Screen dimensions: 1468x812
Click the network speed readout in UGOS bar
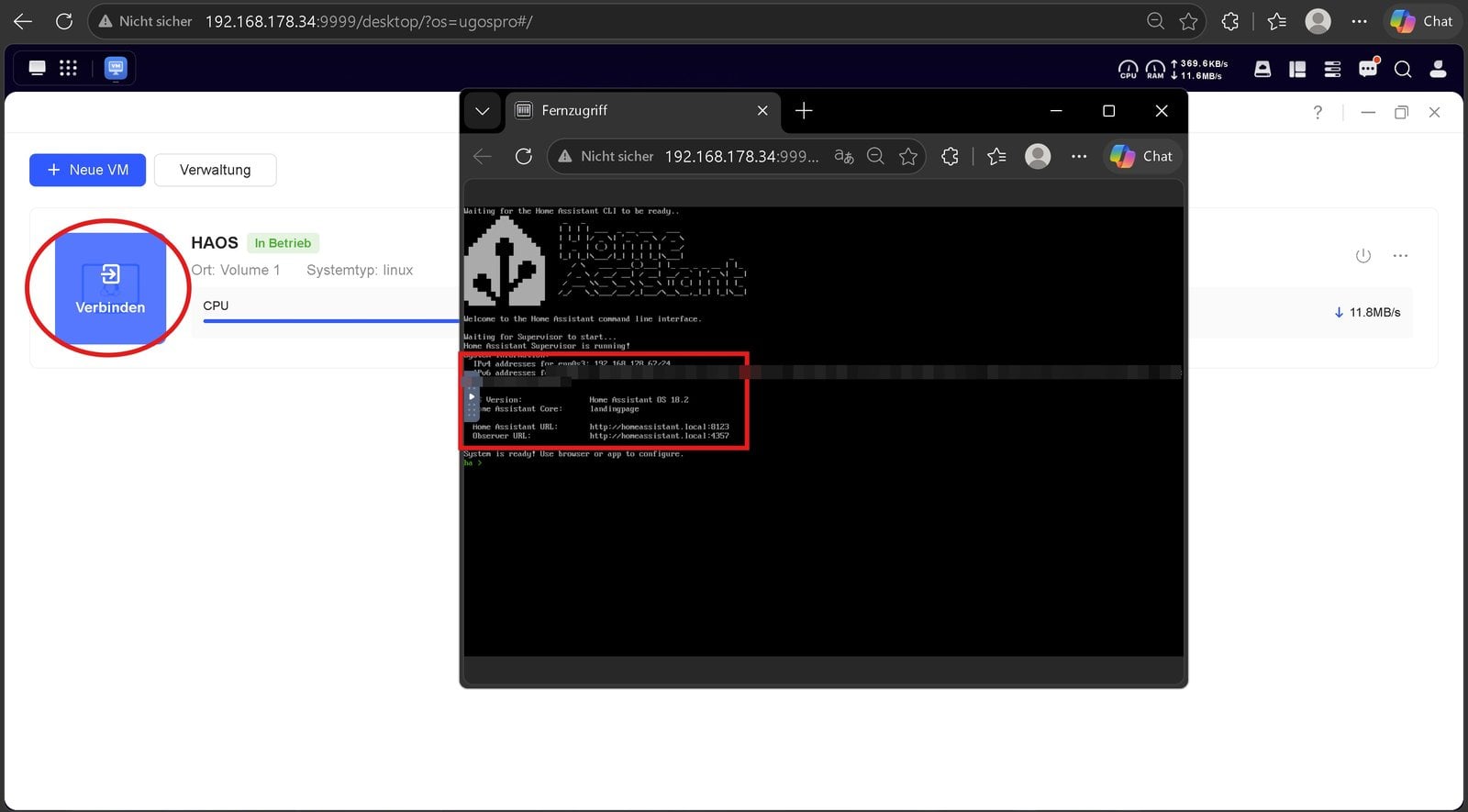(1199, 70)
